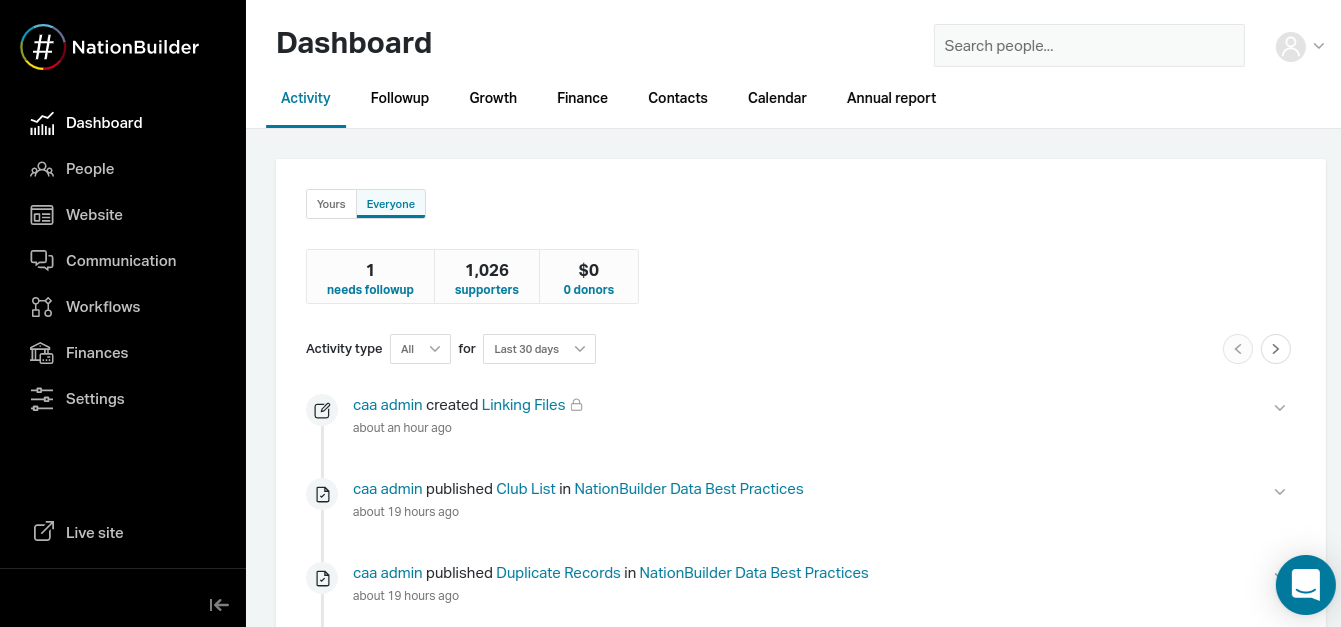Click the People group icon

42,169
